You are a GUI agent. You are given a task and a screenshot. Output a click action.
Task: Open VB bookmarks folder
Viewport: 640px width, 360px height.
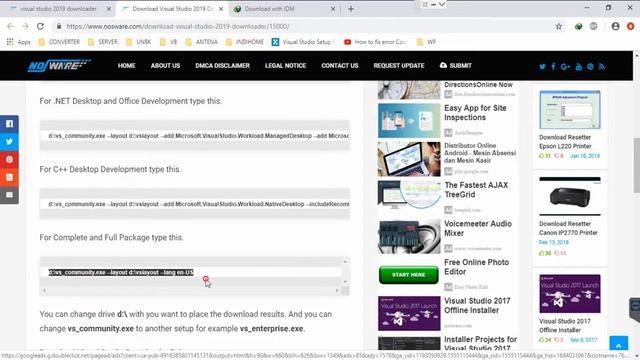point(168,42)
